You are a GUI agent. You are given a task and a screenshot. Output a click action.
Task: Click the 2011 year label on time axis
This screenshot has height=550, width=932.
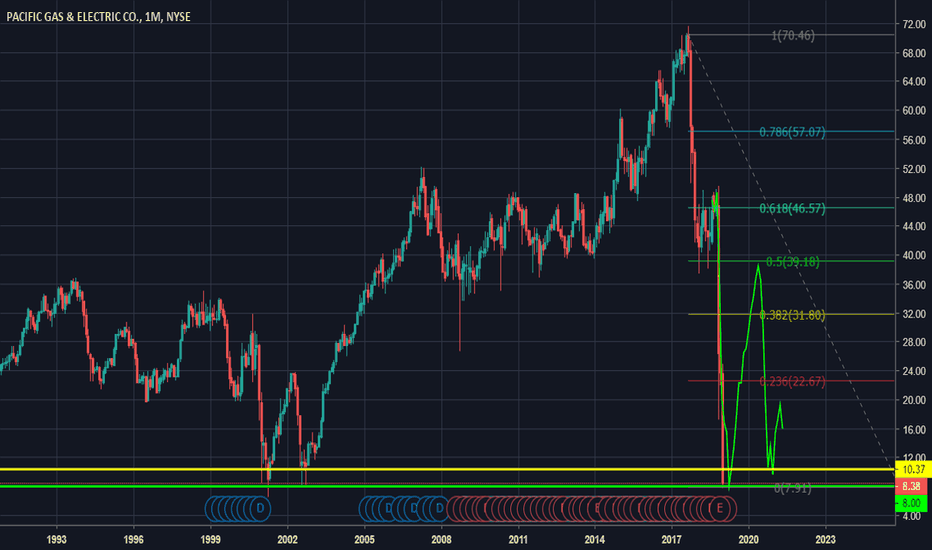click(x=518, y=540)
